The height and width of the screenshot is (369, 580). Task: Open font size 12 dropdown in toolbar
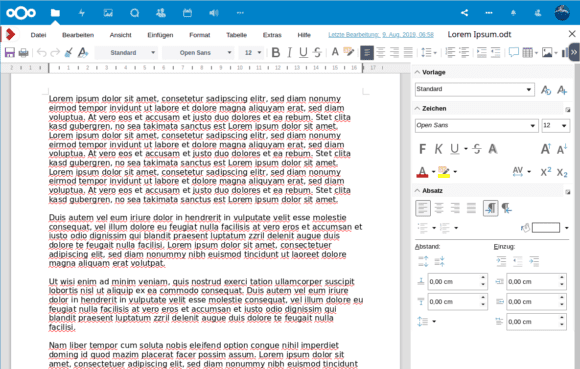[251, 53]
